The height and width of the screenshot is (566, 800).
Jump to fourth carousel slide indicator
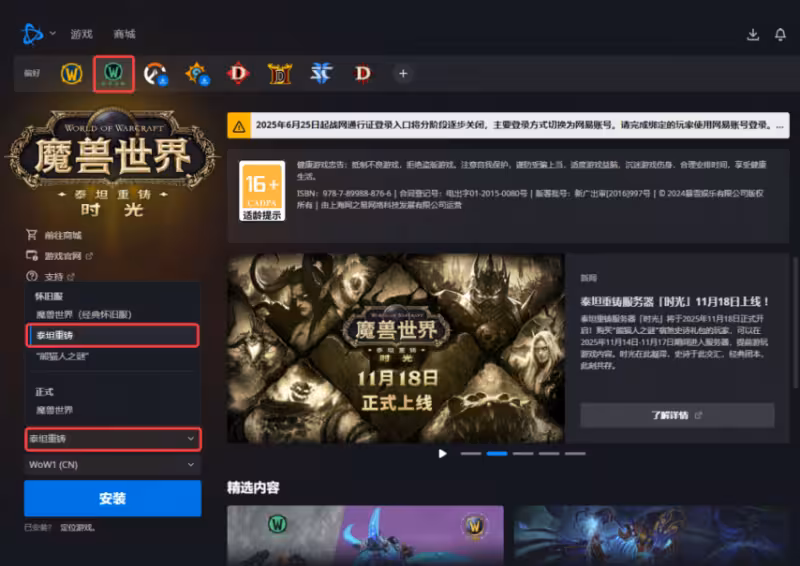(549, 453)
